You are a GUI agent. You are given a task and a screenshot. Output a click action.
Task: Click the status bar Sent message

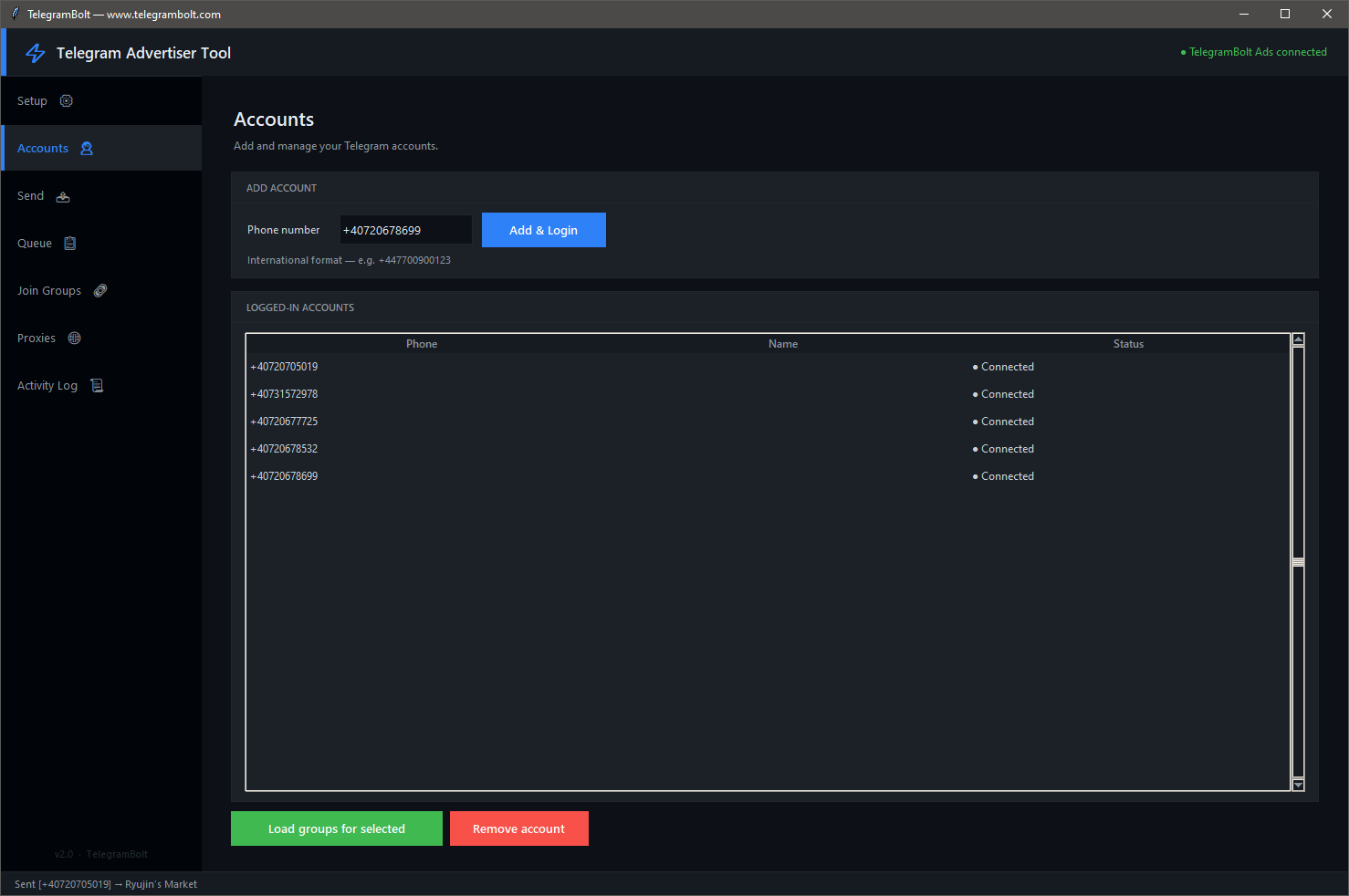(106, 884)
